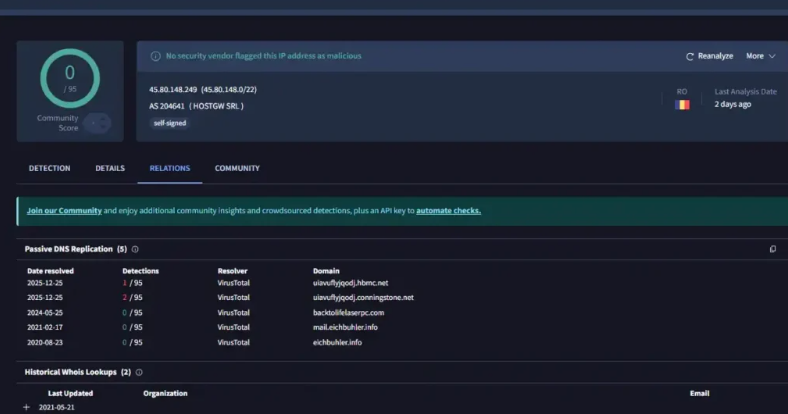The image size is (788, 414).
Task: Click the AS 204641 HOSTGW SRL text
Action: tap(196, 105)
